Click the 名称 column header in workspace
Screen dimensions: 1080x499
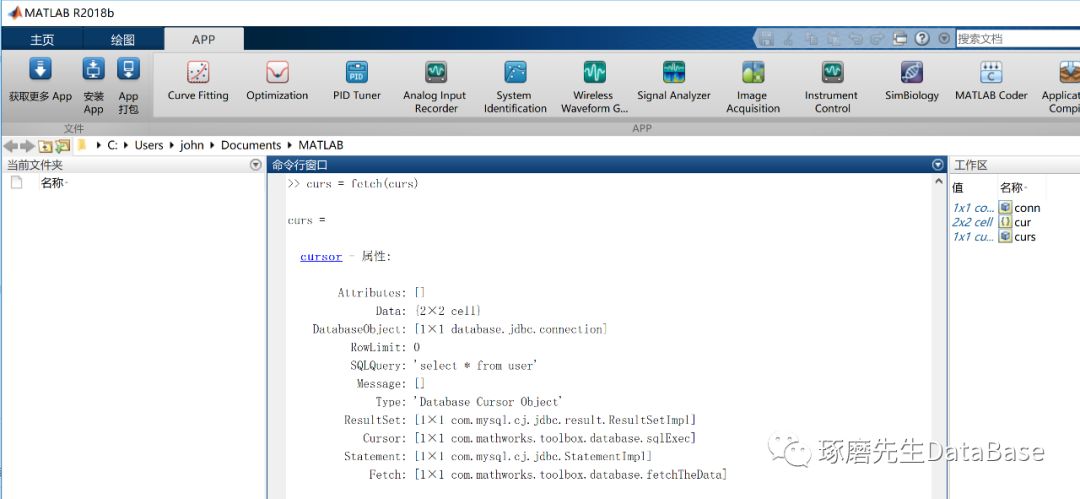click(x=1012, y=187)
